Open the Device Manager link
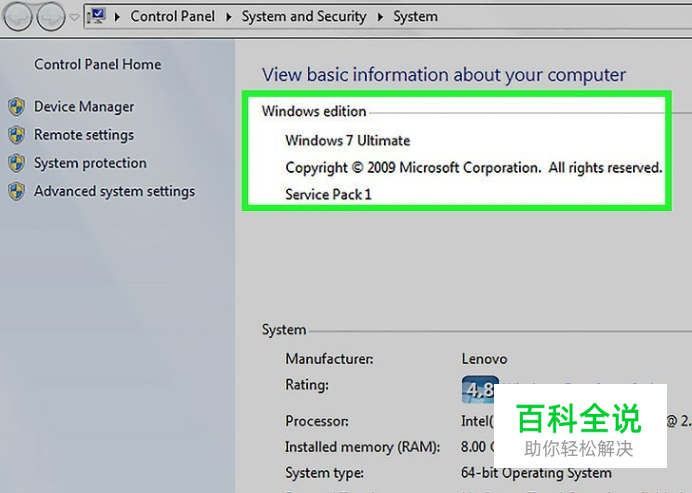This screenshot has width=692, height=493. (84, 107)
